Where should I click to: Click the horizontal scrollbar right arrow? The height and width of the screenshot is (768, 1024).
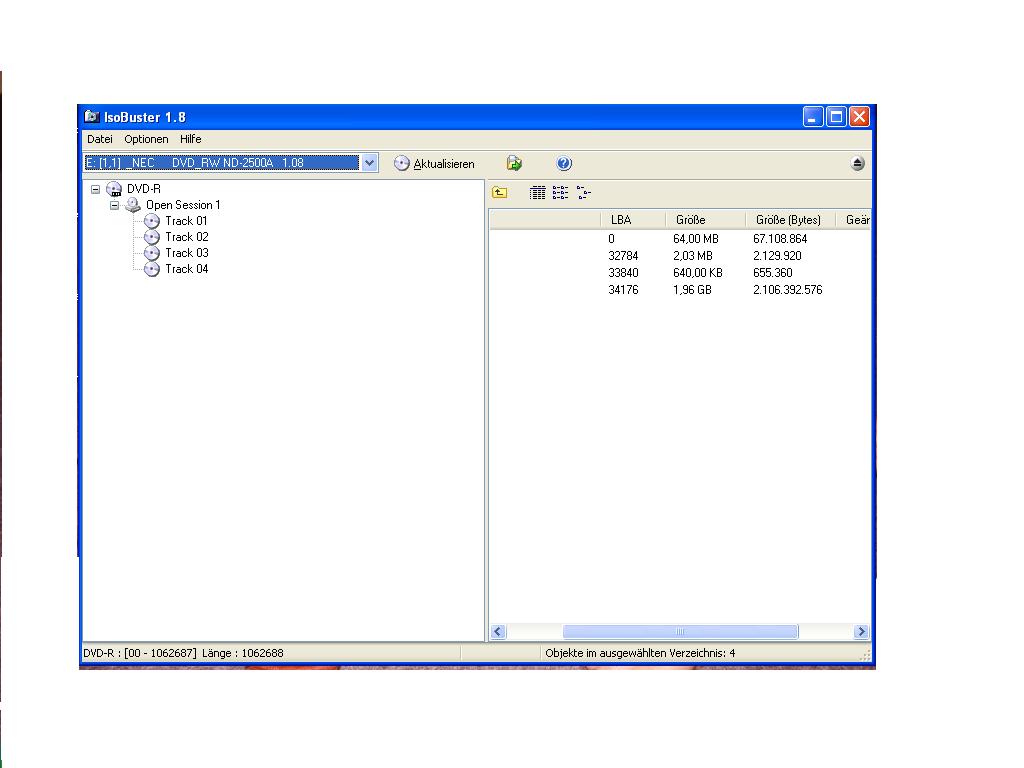(x=861, y=632)
